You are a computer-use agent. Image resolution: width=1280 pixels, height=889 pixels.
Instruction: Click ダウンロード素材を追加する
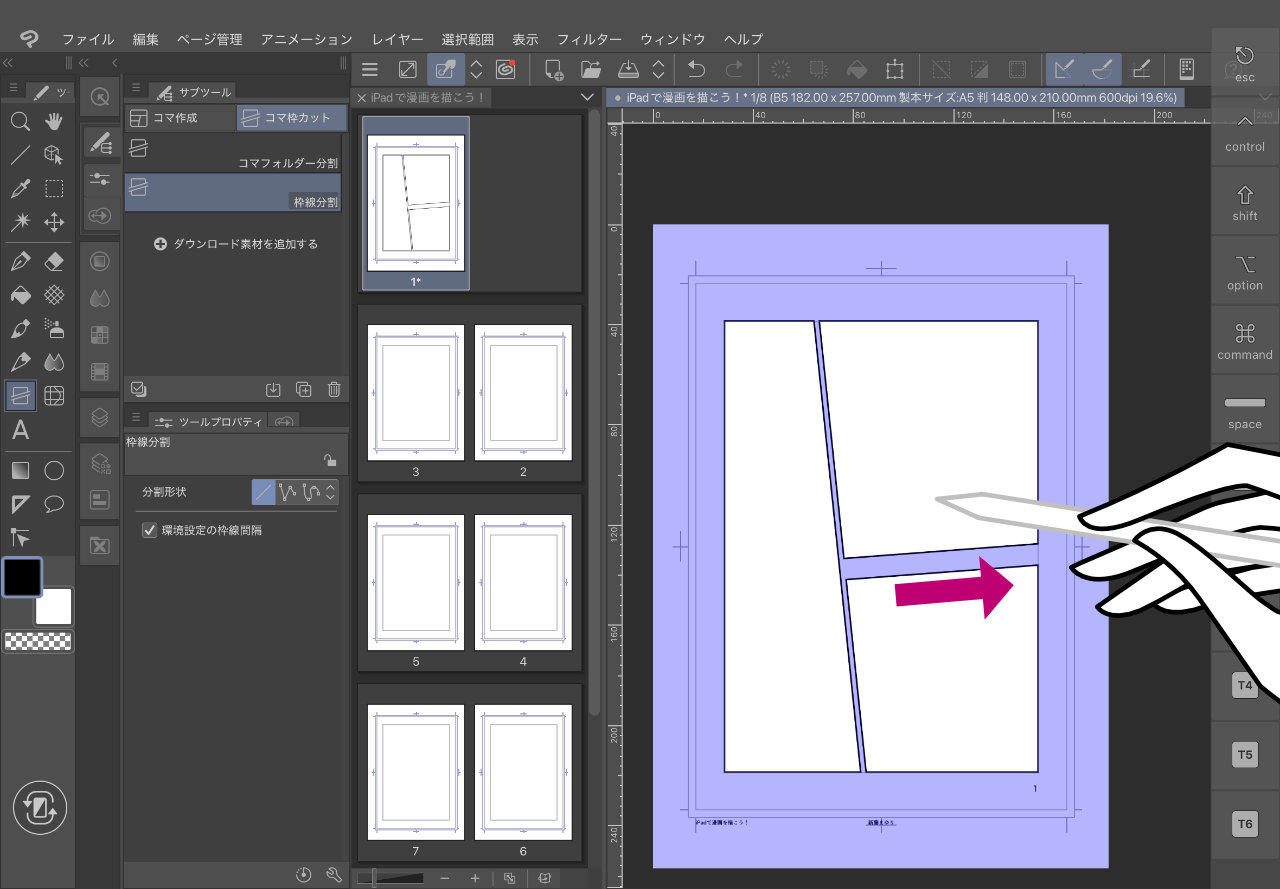point(236,244)
